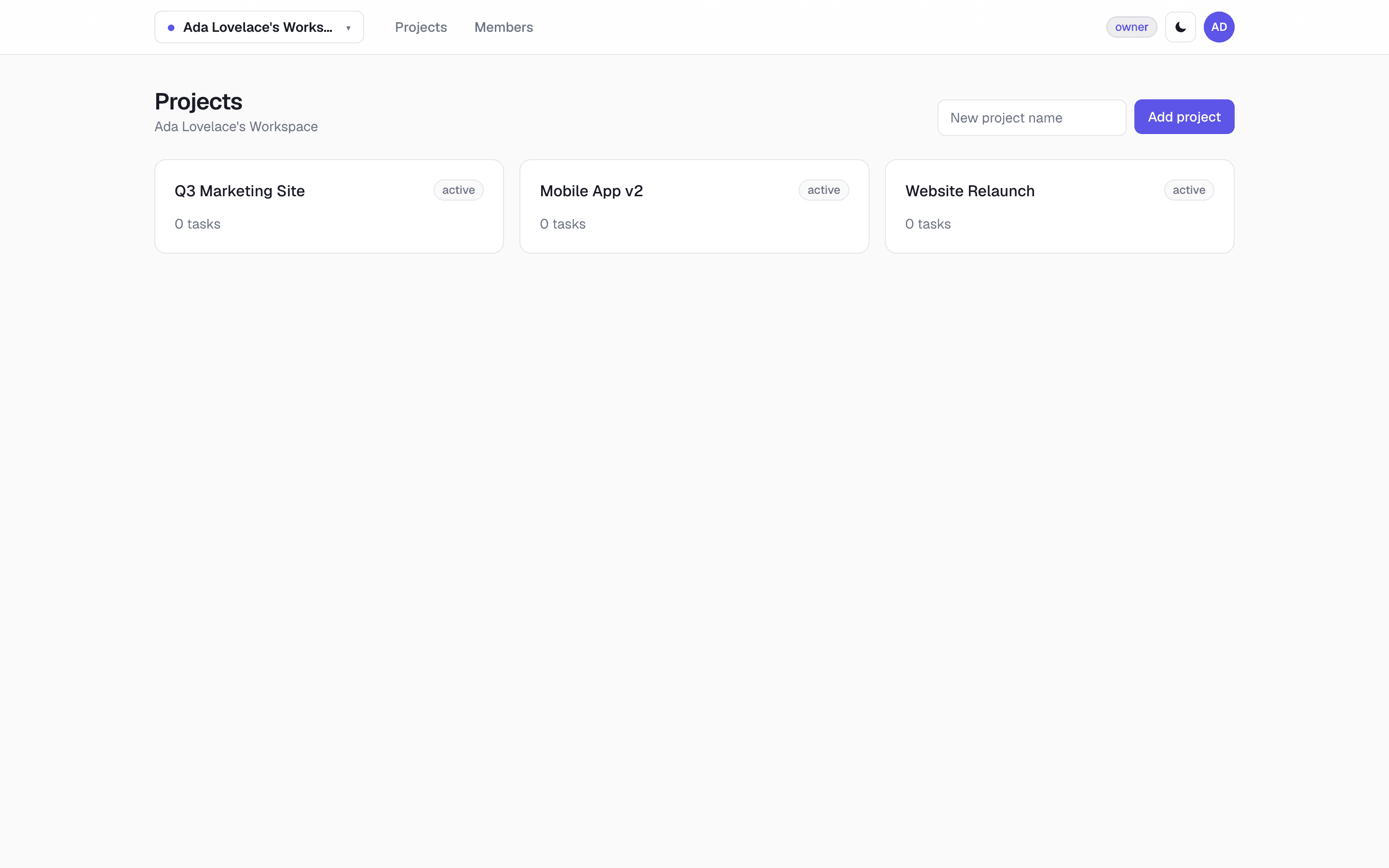Click the owner role badge

[x=1131, y=27]
